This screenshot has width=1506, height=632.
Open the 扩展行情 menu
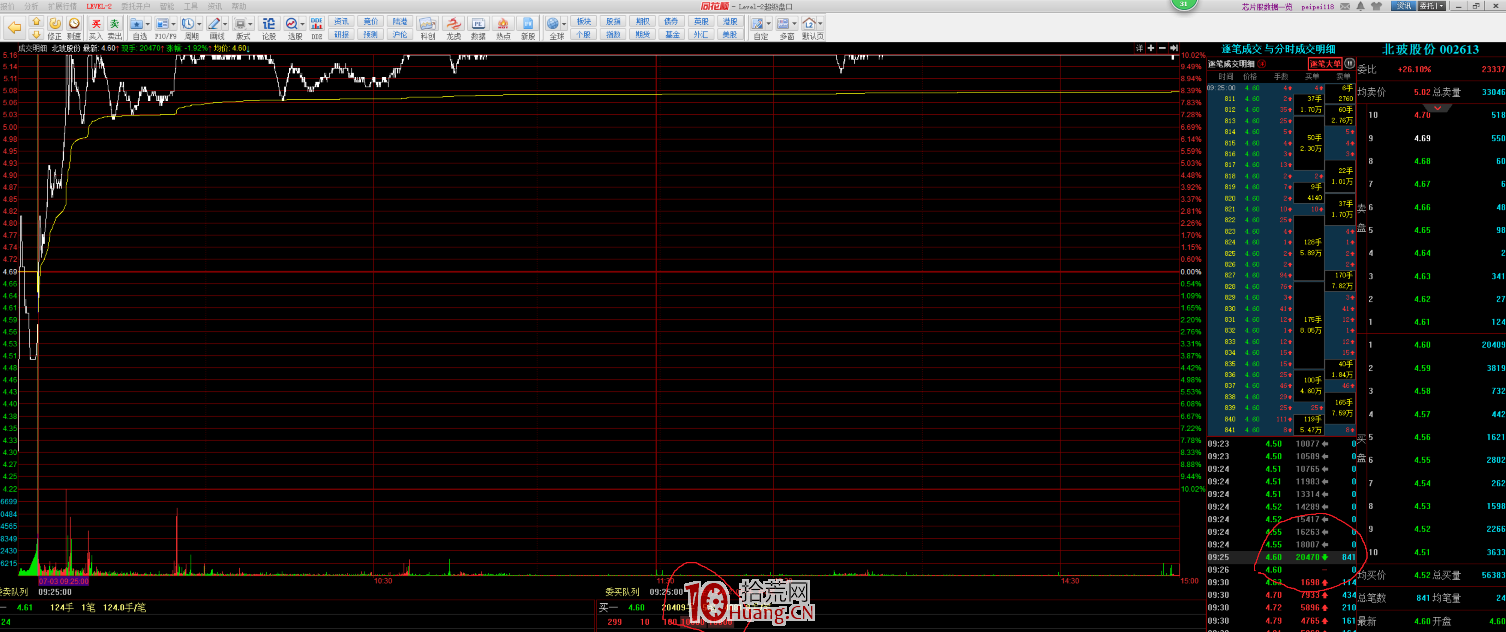pos(62,6)
